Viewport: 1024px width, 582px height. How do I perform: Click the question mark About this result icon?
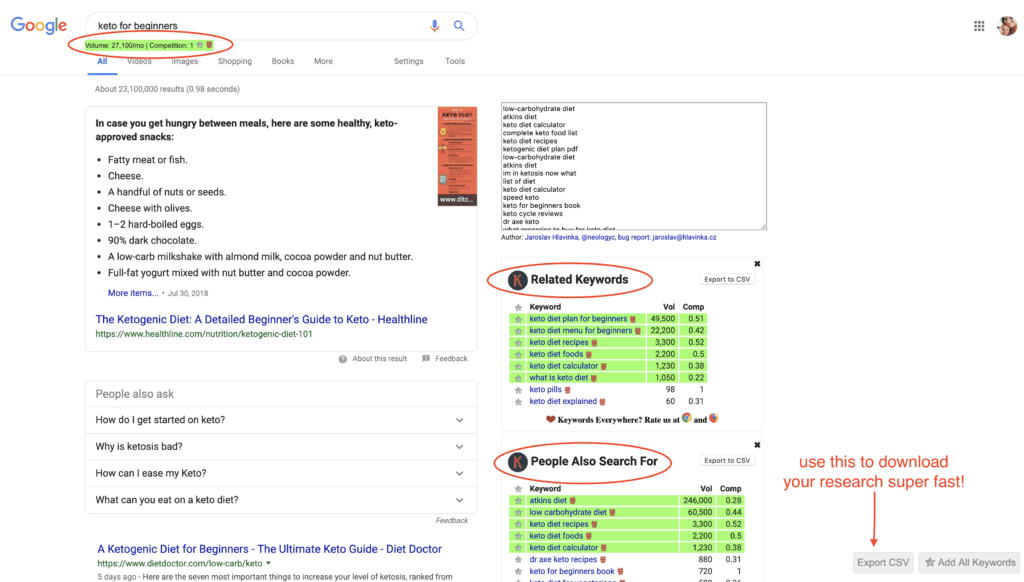tap(343, 359)
